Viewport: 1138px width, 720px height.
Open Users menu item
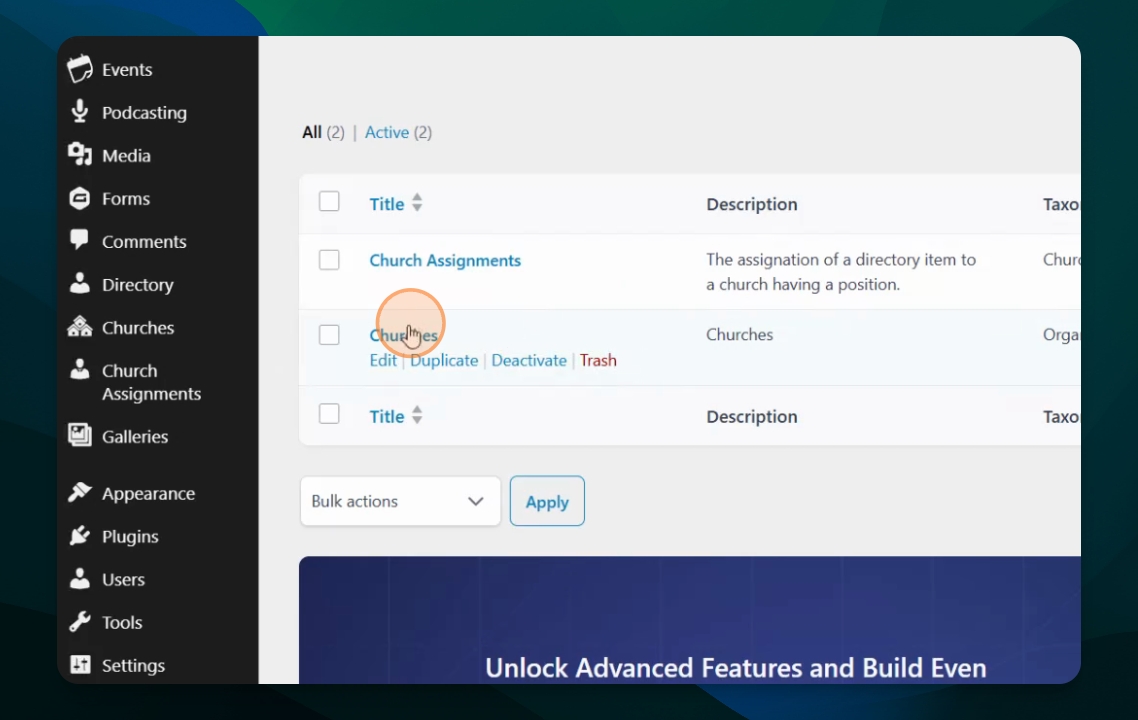point(123,580)
